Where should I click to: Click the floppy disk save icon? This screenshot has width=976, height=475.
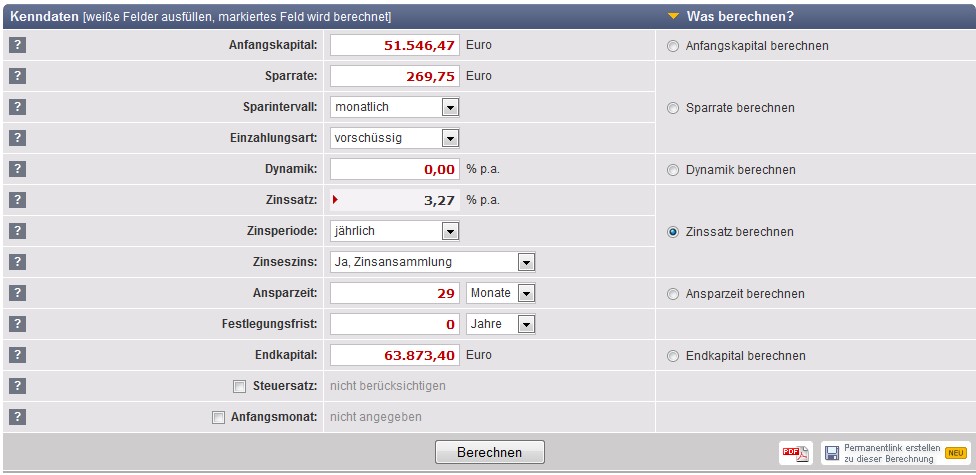tap(832, 453)
